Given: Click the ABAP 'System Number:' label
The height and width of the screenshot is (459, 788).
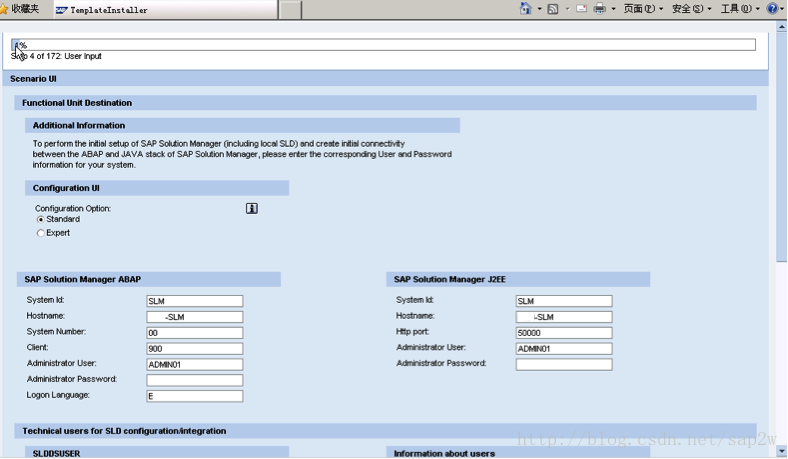Looking at the screenshot, I should point(56,332).
